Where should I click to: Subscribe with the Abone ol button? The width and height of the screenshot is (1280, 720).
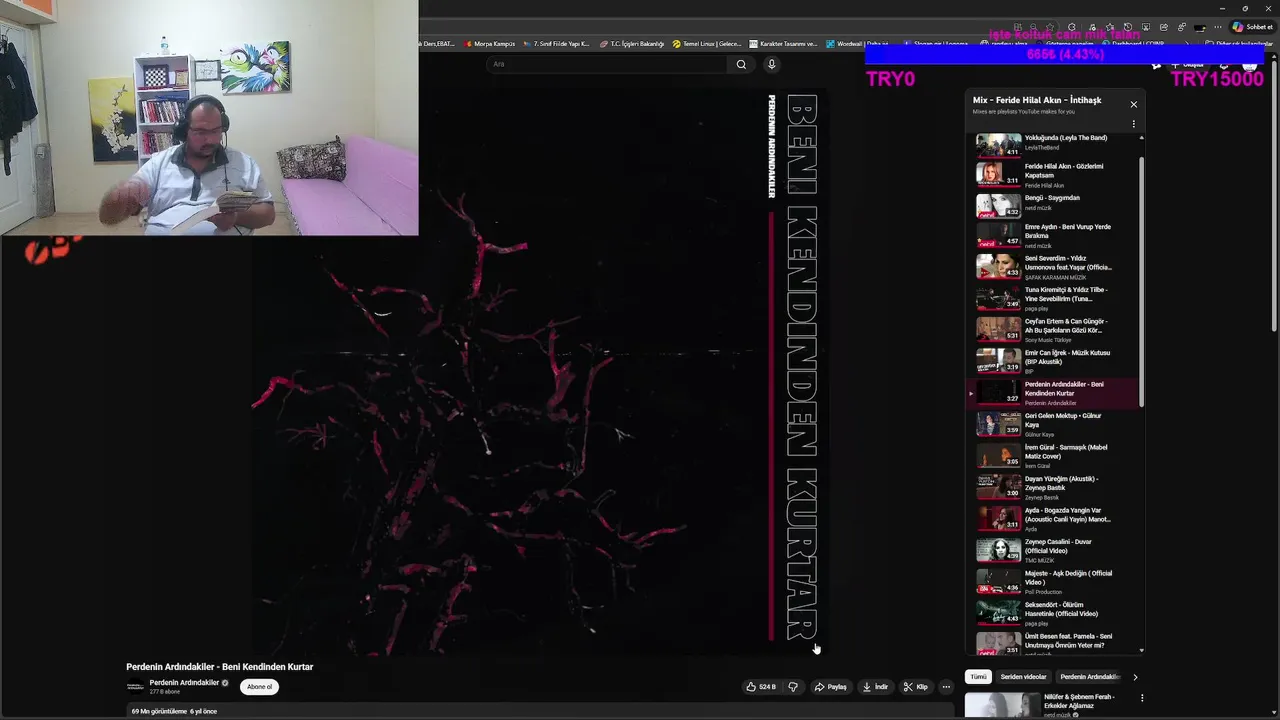pos(259,687)
